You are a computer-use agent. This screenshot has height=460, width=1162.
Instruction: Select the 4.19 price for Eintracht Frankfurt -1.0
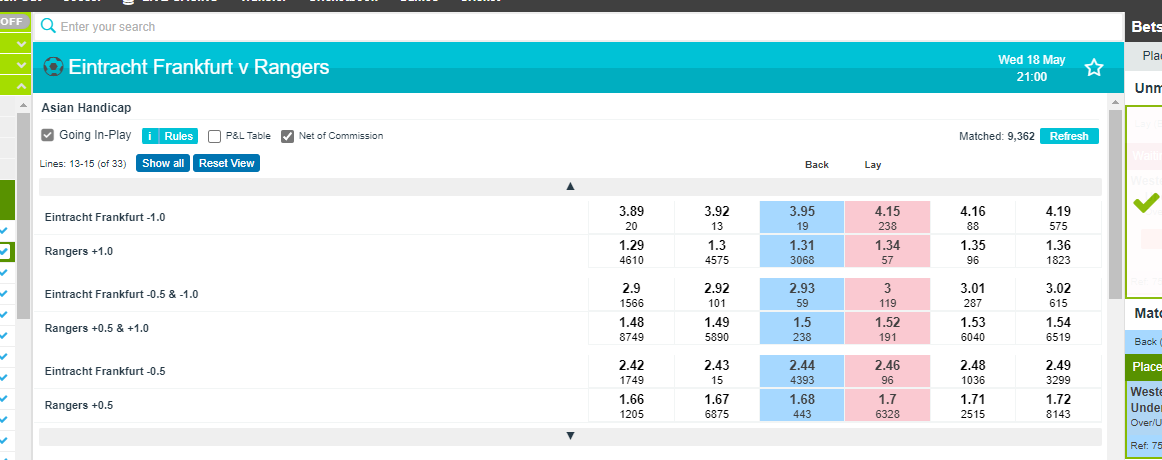point(1058,218)
